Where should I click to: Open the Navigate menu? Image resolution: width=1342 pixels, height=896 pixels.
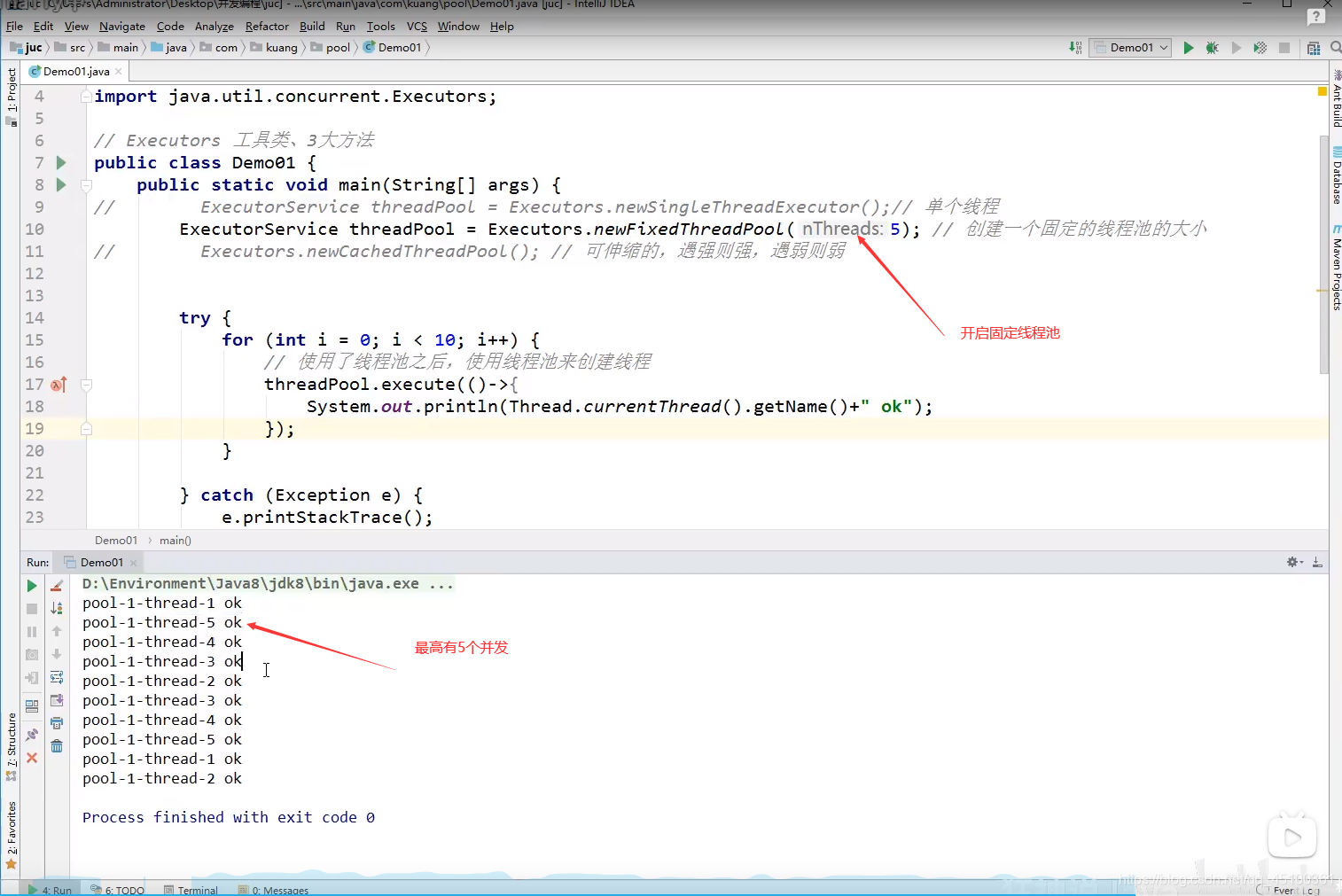tap(122, 26)
